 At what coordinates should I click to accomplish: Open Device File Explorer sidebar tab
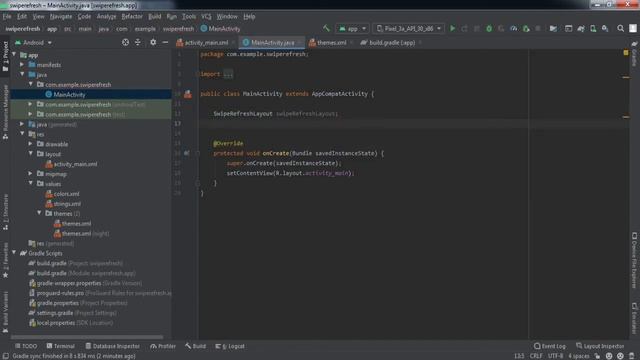(634, 260)
